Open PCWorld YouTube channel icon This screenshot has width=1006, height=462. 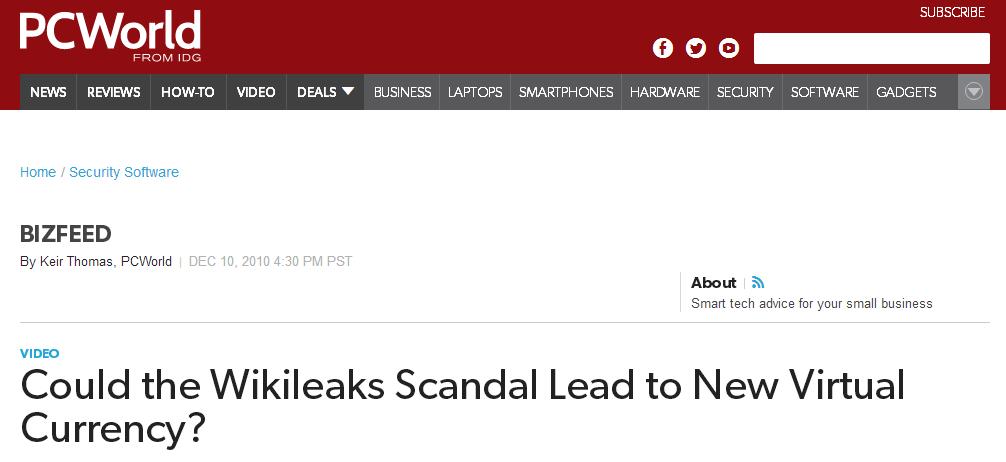pyautogui.click(x=728, y=48)
